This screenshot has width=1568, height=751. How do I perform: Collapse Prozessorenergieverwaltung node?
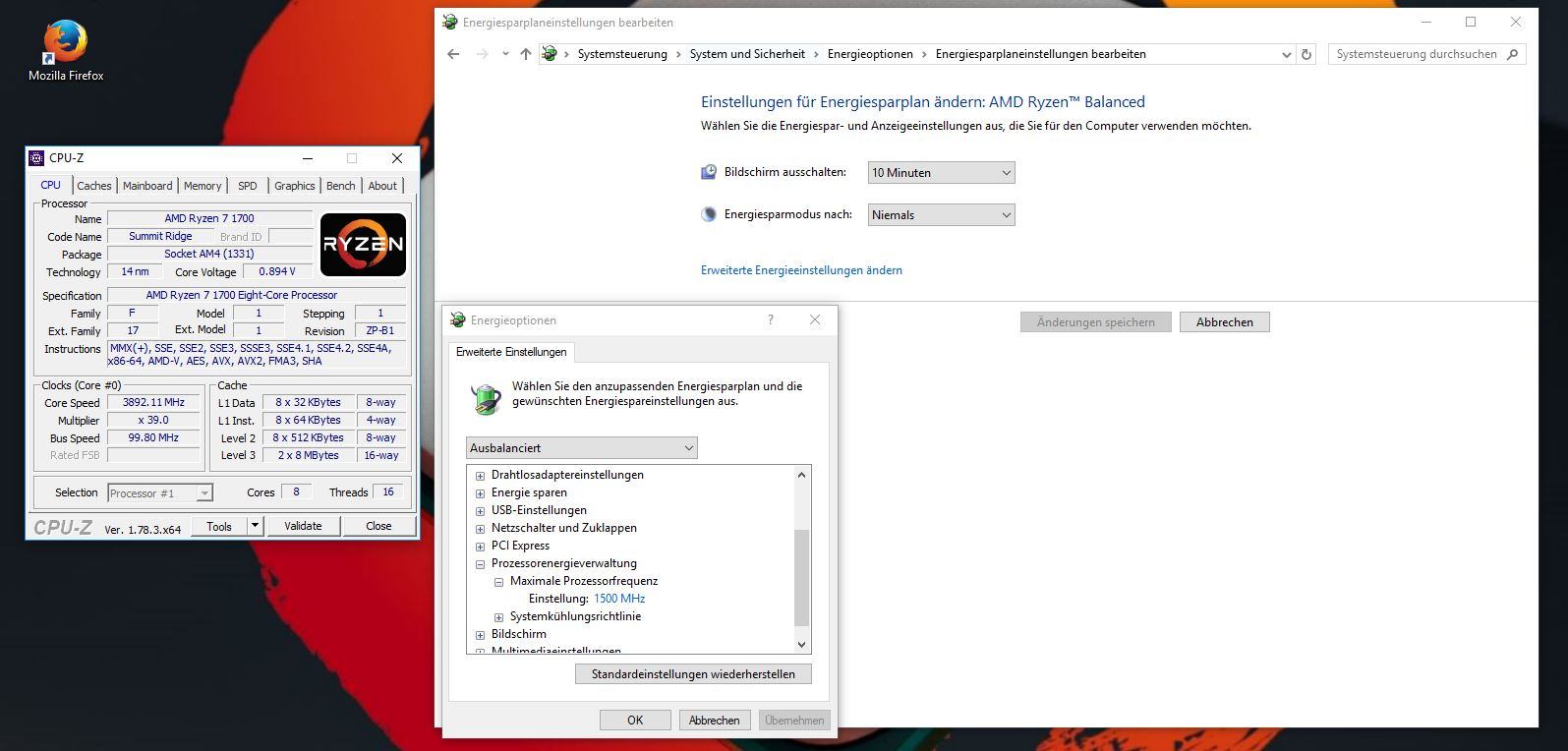pyautogui.click(x=480, y=564)
